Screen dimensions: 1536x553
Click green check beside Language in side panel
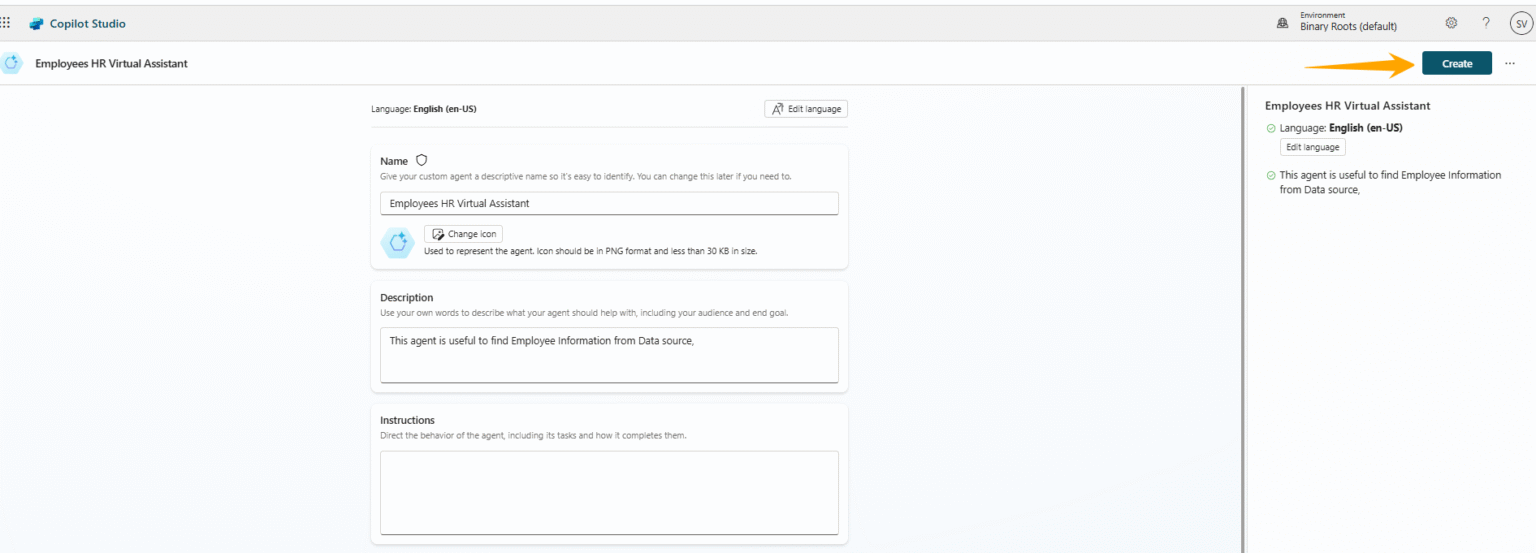[x=1271, y=128]
